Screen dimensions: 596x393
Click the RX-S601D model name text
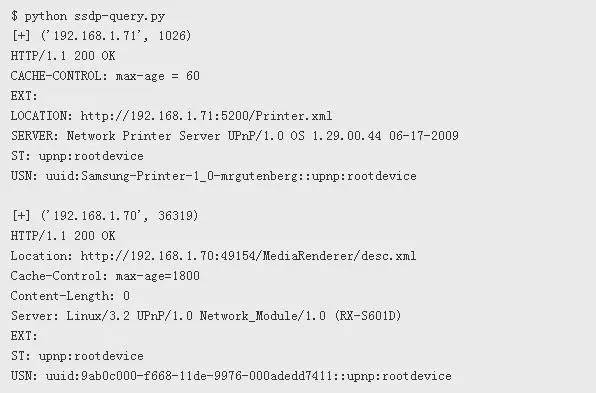coord(368,315)
